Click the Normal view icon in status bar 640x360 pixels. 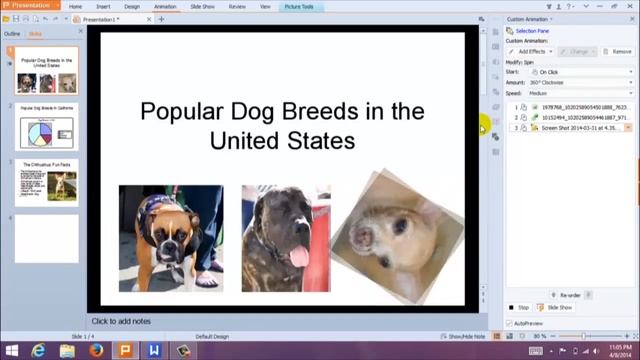coord(497,336)
